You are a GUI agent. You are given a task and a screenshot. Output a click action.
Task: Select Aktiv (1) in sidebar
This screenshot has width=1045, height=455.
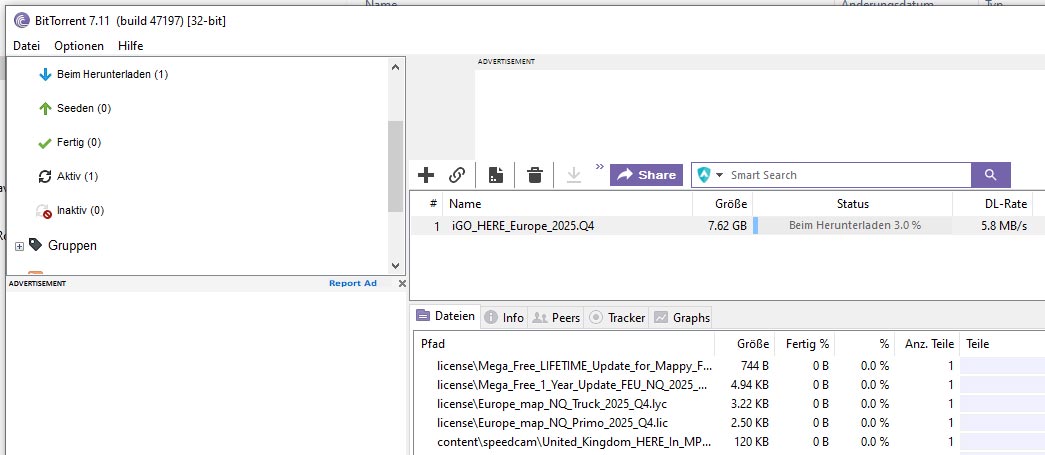click(x=77, y=177)
